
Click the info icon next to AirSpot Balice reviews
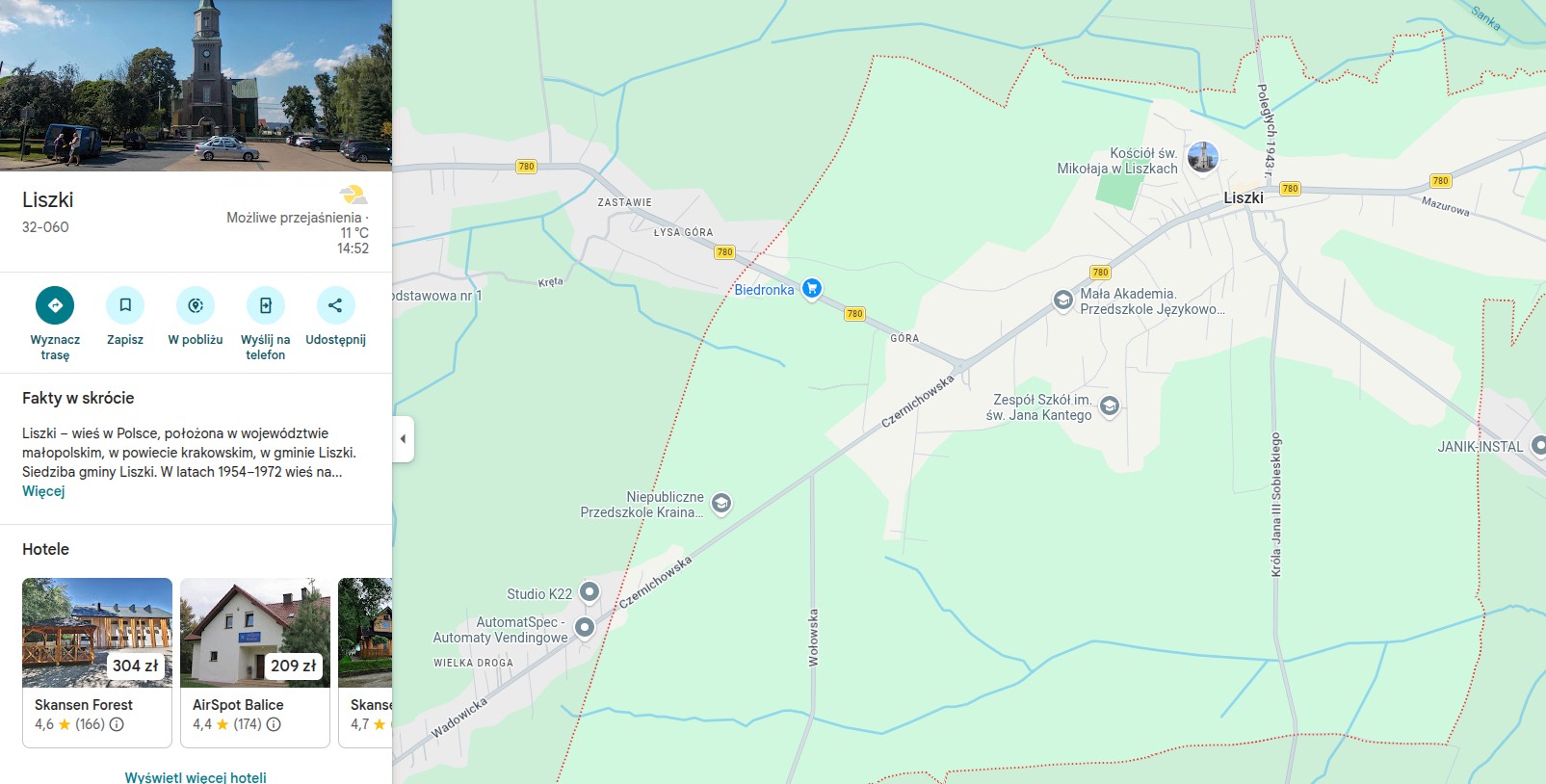coord(274,724)
